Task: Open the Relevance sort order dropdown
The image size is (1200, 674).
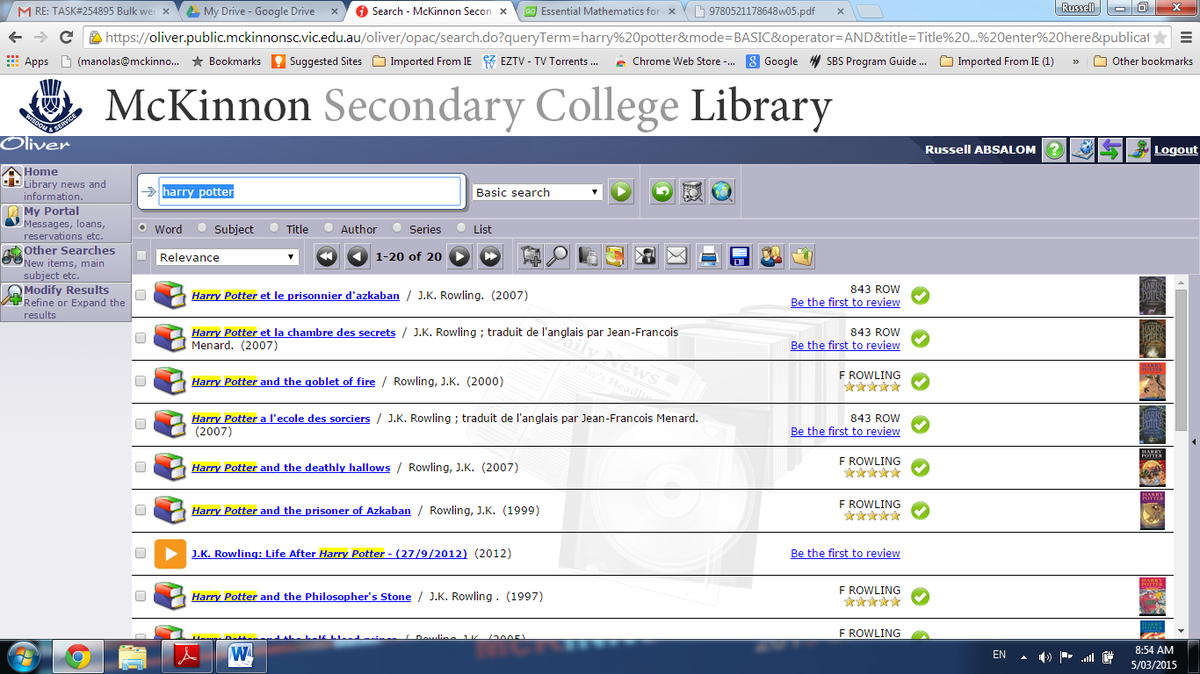Action: pyautogui.click(x=228, y=257)
